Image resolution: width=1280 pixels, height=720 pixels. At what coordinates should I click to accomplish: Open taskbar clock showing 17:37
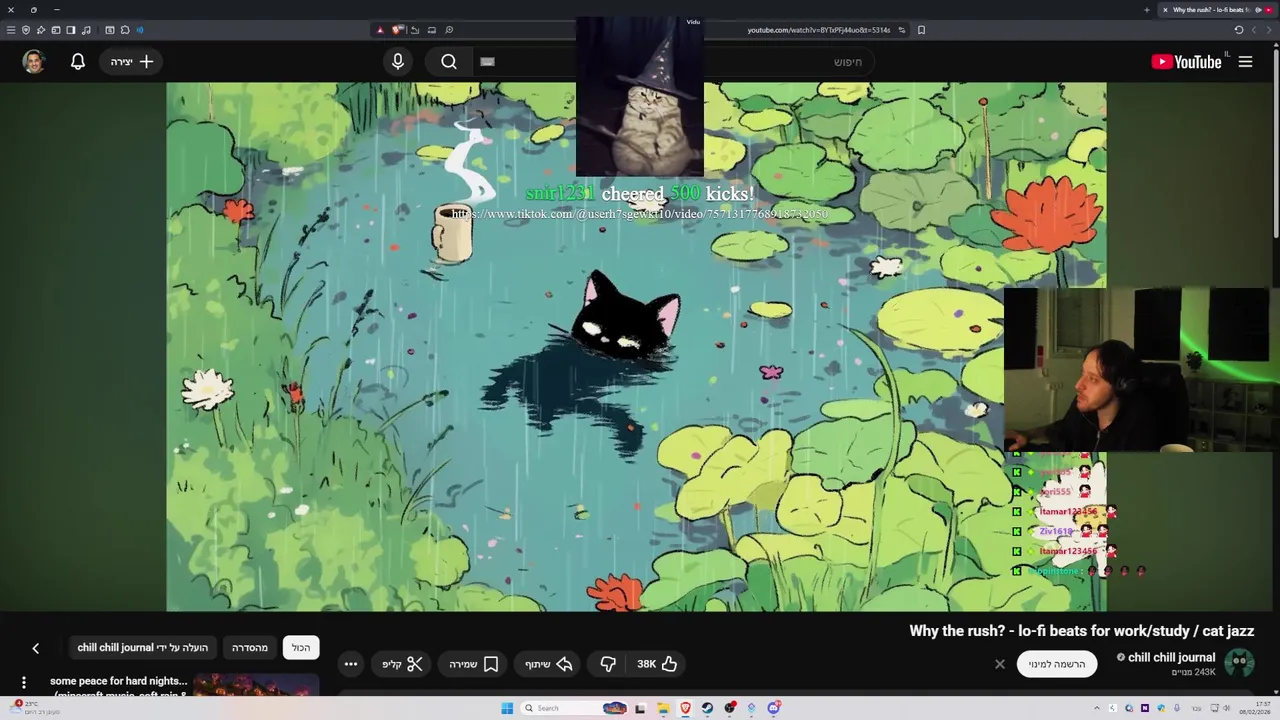click(x=1254, y=708)
